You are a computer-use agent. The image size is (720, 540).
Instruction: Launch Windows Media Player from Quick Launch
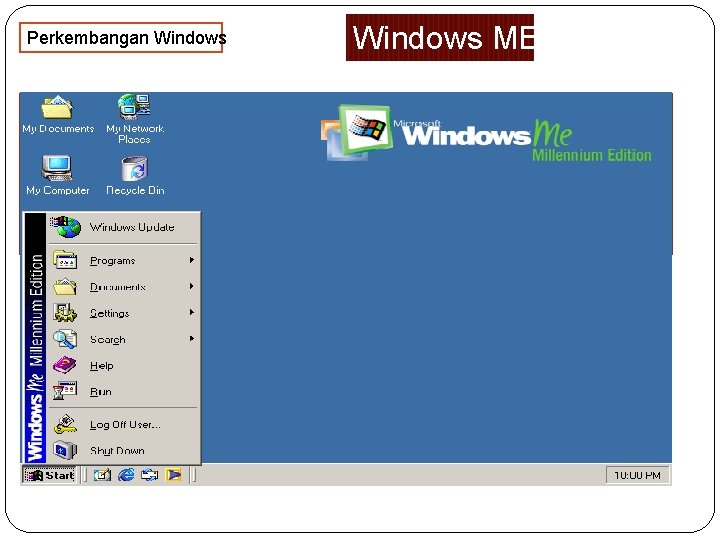174,475
